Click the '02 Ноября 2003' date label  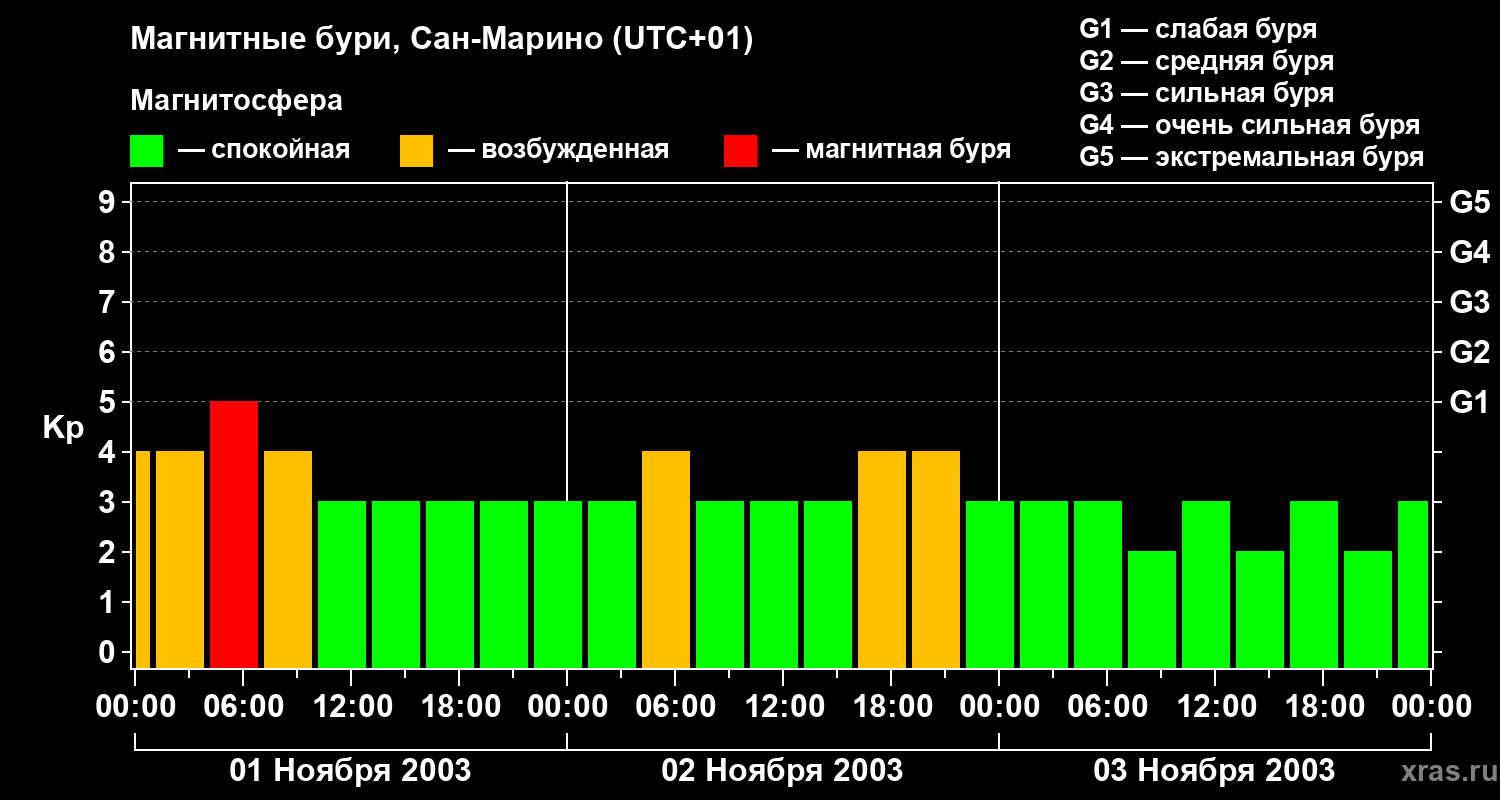point(782,770)
